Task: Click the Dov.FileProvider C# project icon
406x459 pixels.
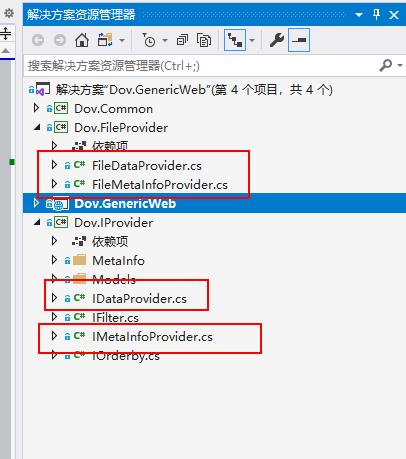Action: [x=61, y=127]
